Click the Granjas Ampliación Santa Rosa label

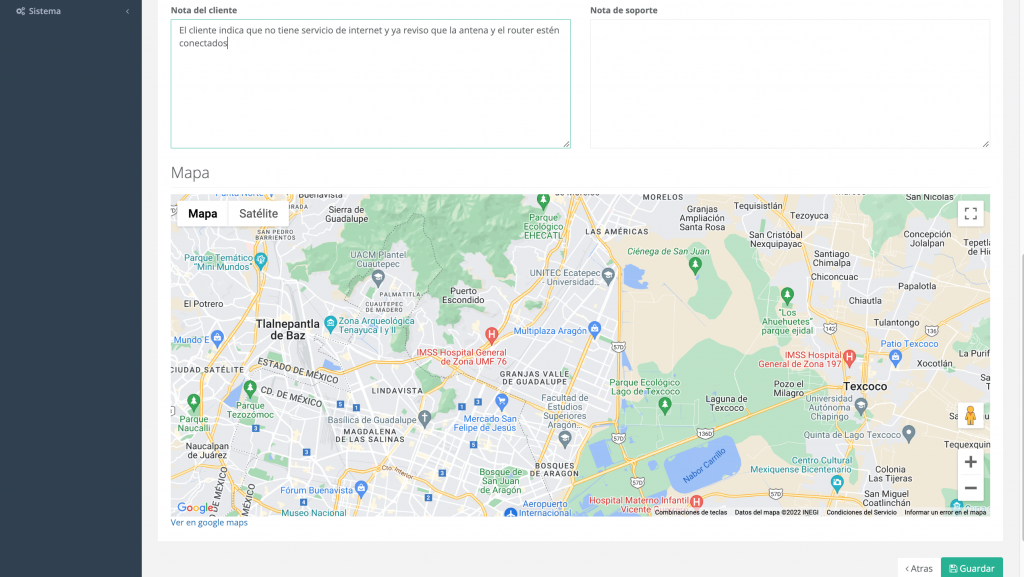click(702, 218)
